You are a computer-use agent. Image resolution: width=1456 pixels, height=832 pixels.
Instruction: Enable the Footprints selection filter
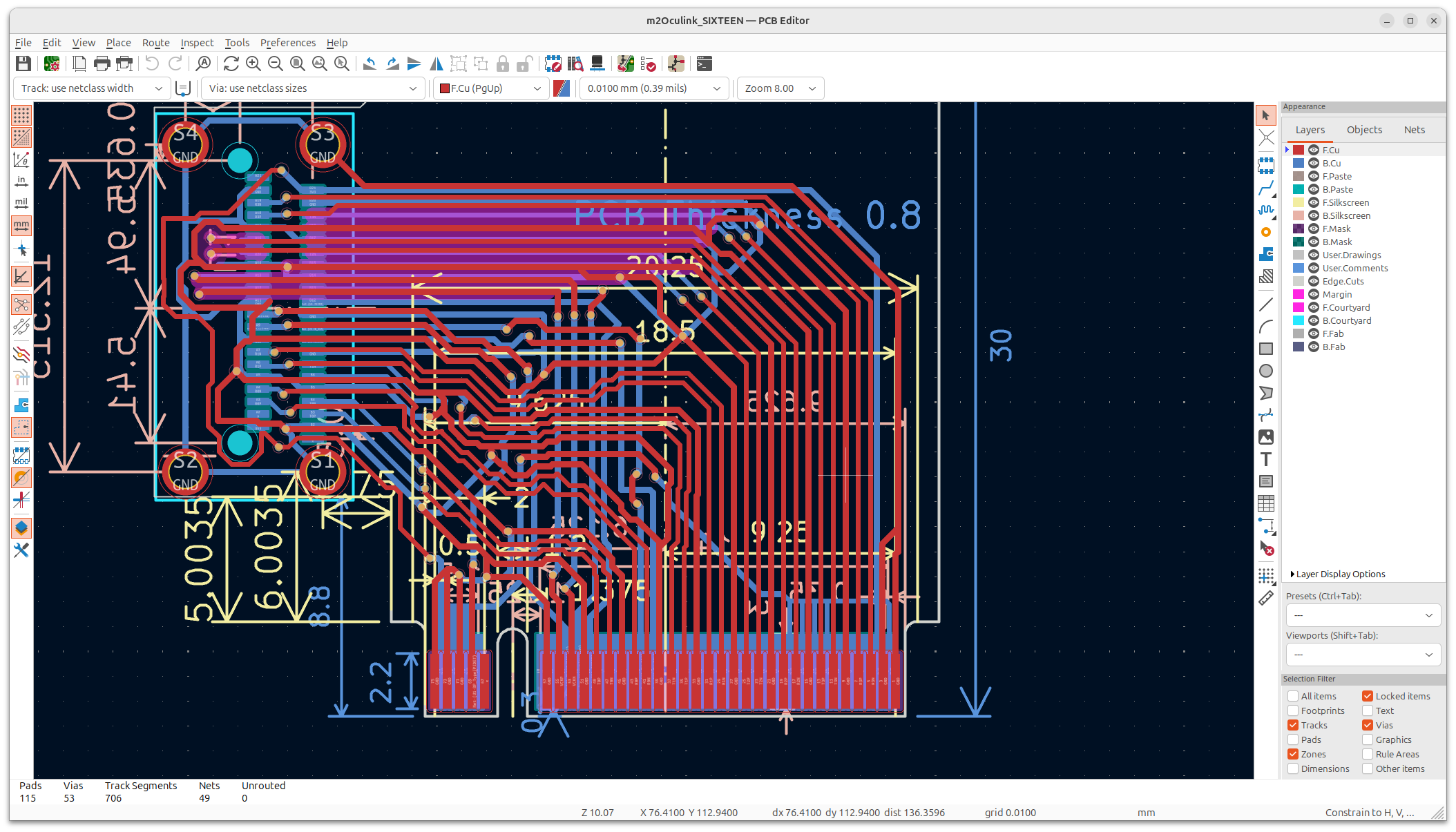(1293, 710)
